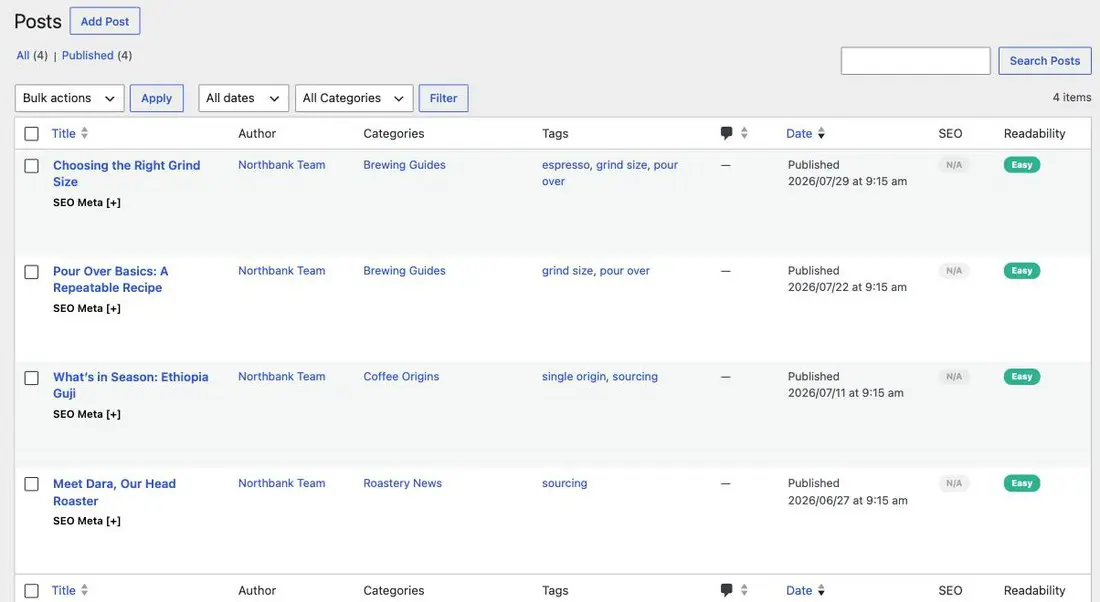Show All posts view filter
Image resolution: width=1100 pixels, height=602 pixels.
(23, 55)
